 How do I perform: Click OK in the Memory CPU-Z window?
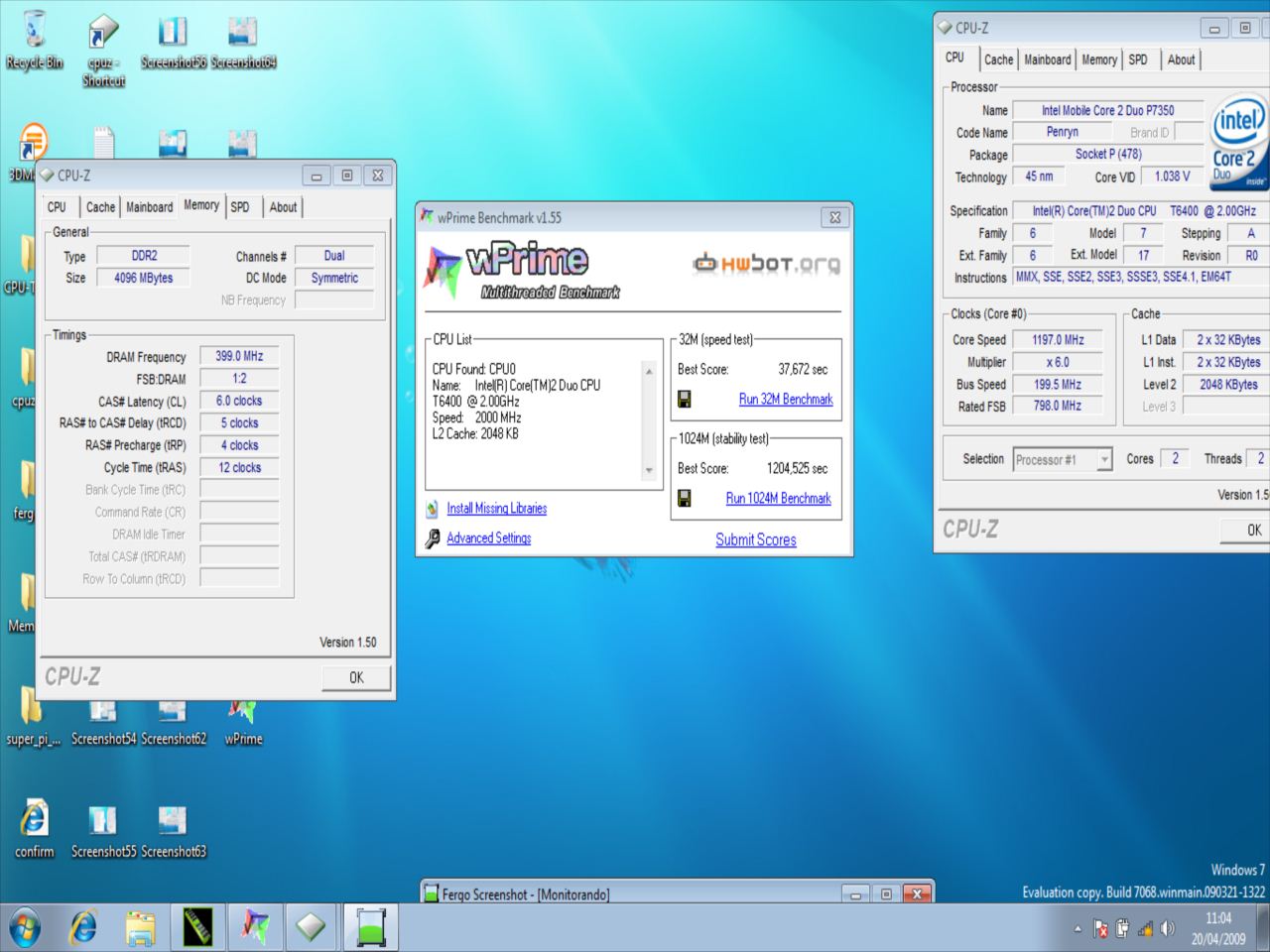point(356,677)
